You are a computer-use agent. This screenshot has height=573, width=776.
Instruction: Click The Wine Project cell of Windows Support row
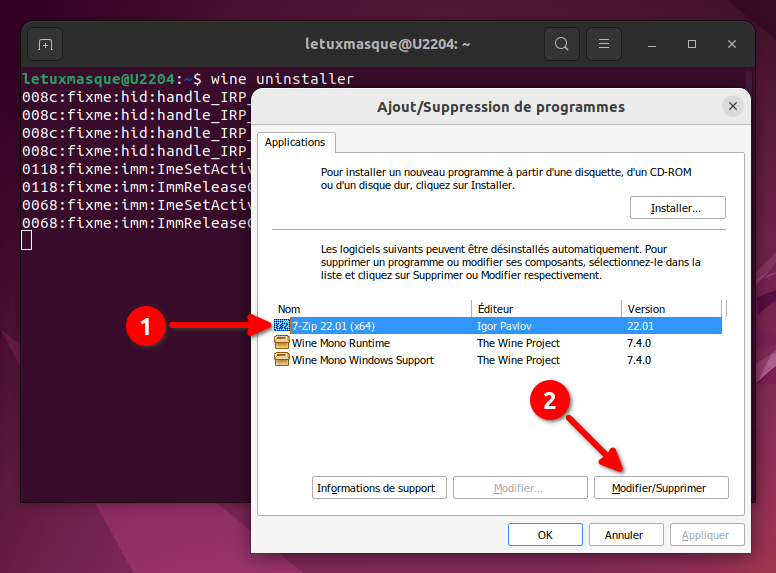518,360
